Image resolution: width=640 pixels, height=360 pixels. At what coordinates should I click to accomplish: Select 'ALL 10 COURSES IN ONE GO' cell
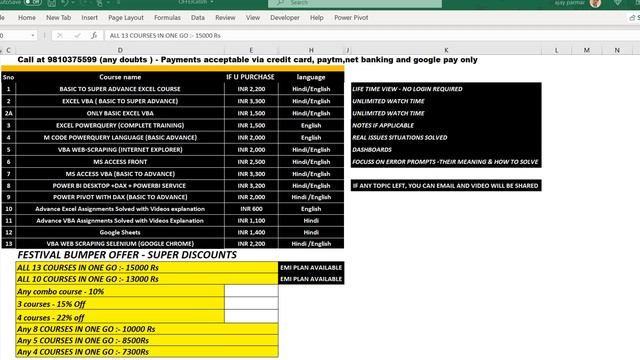pos(147,279)
